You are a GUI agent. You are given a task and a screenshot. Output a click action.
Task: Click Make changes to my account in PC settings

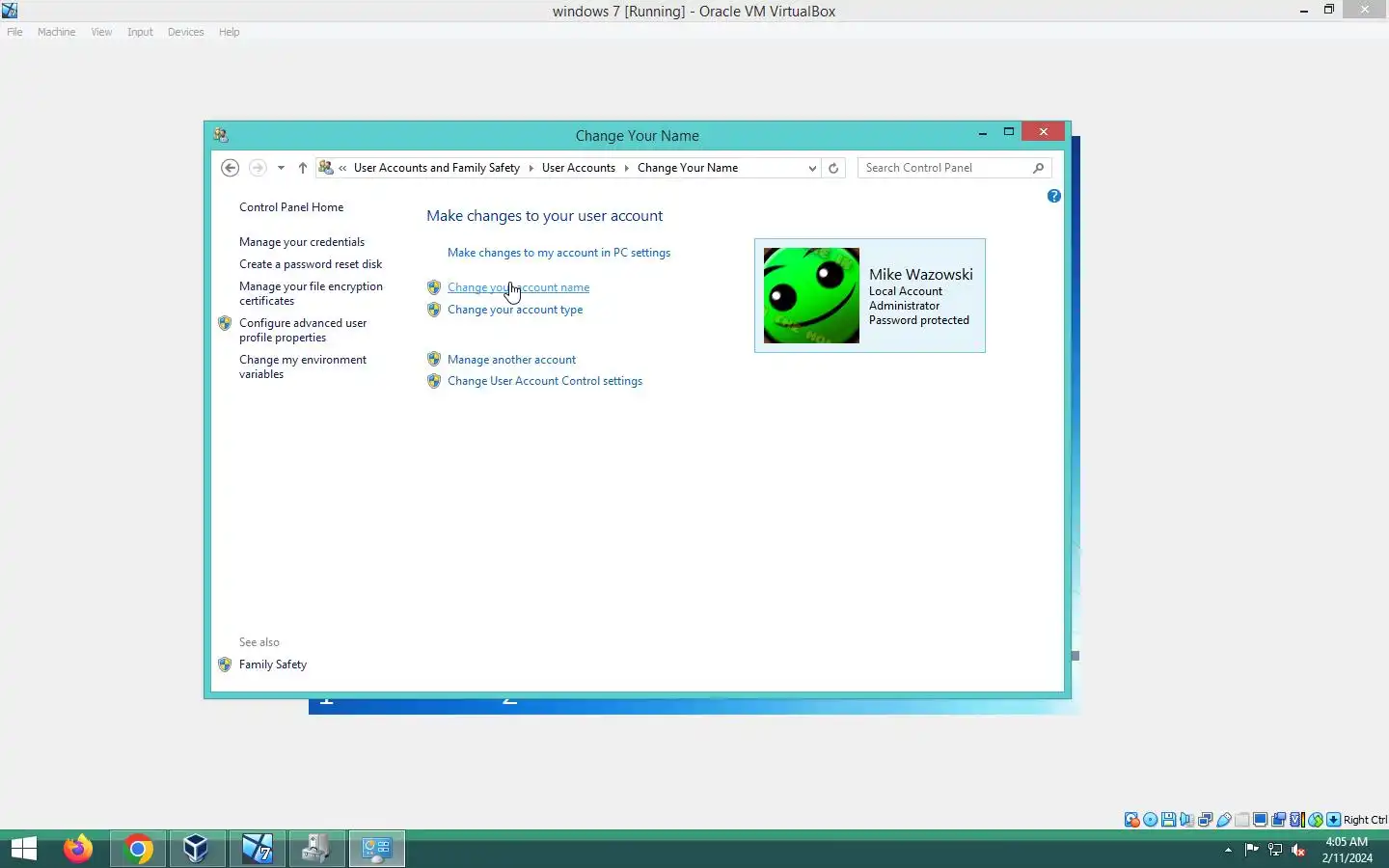pyautogui.click(x=558, y=253)
